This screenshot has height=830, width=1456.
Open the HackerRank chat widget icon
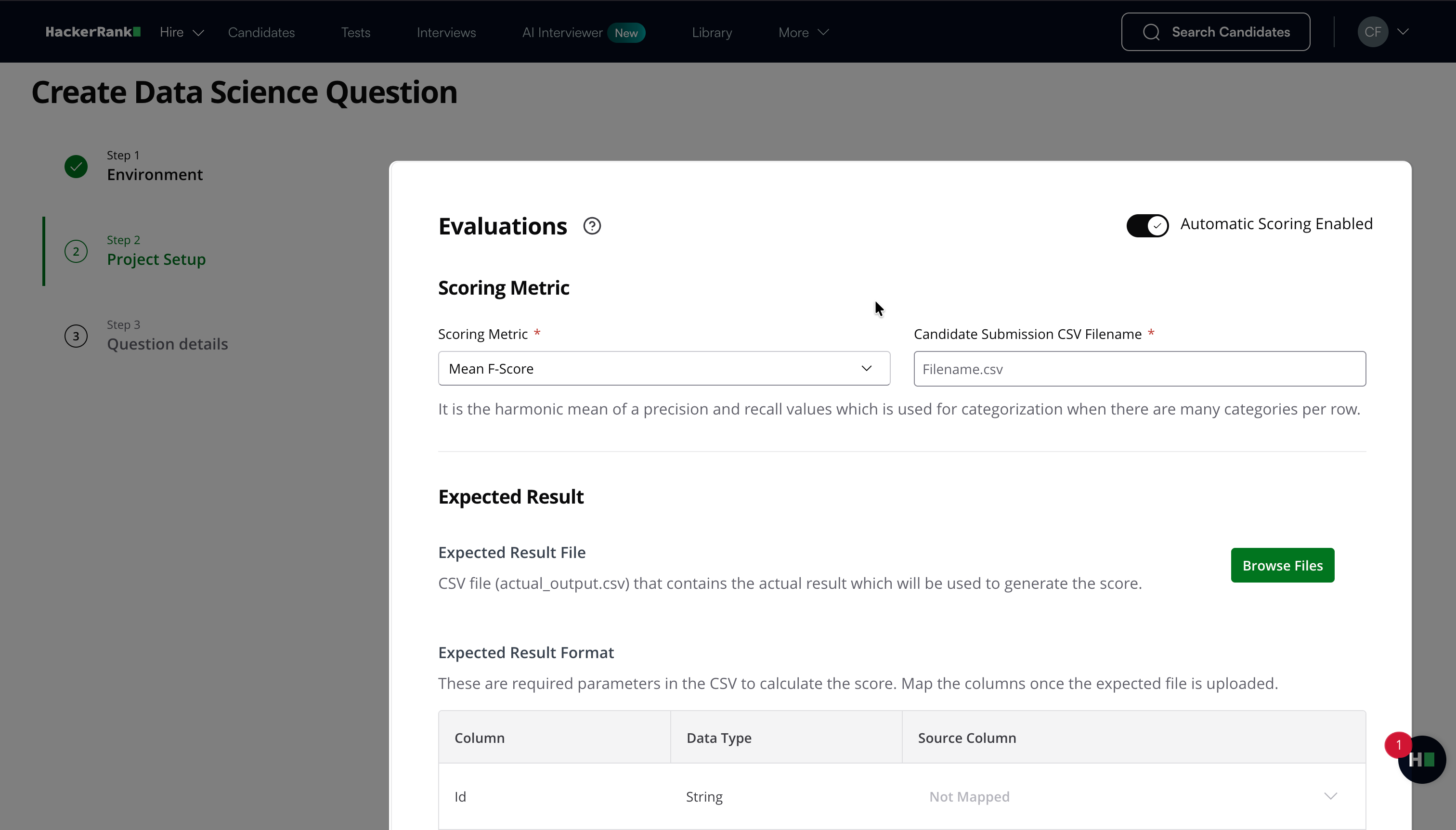pyautogui.click(x=1421, y=759)
